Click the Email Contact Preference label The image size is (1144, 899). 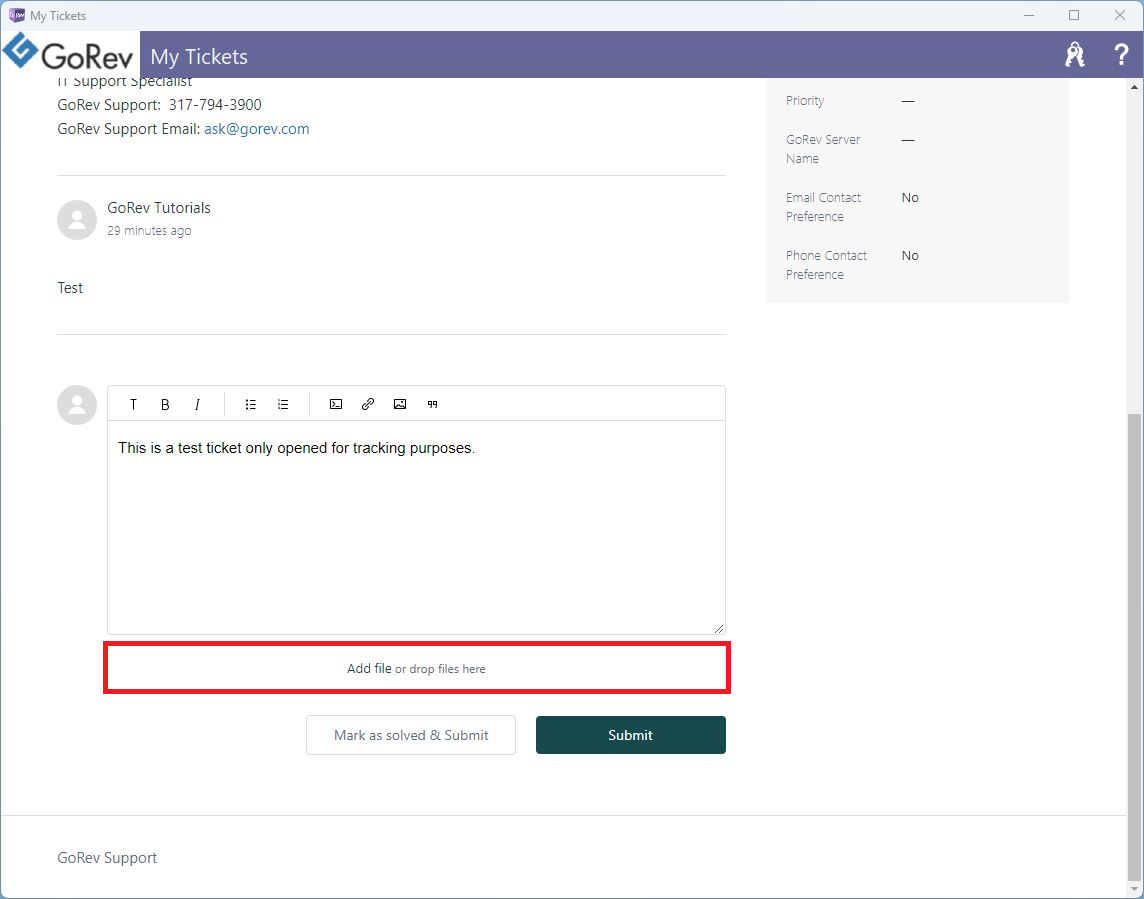[824, 207]
